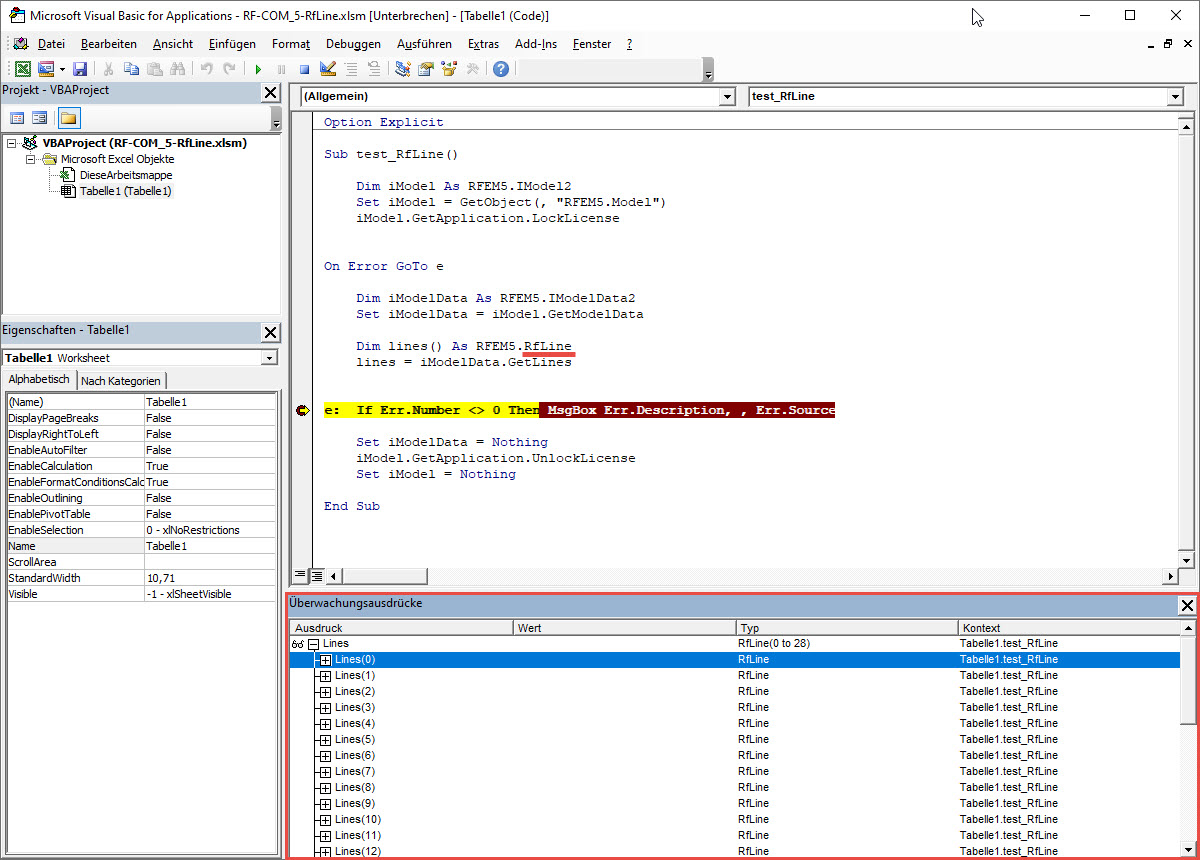
Task: Toggle Folders view in the Project Explorer
Action: click(67, 117)
